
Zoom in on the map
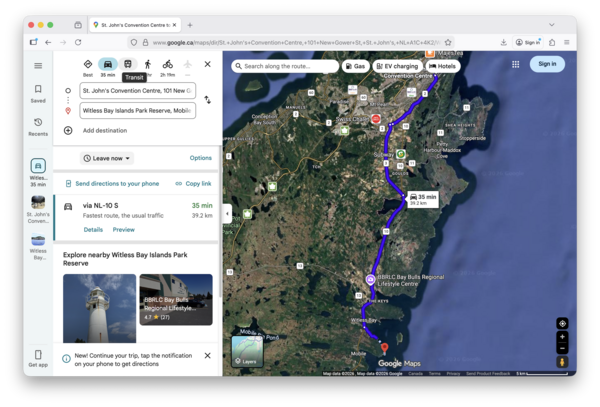pos(562,337)
